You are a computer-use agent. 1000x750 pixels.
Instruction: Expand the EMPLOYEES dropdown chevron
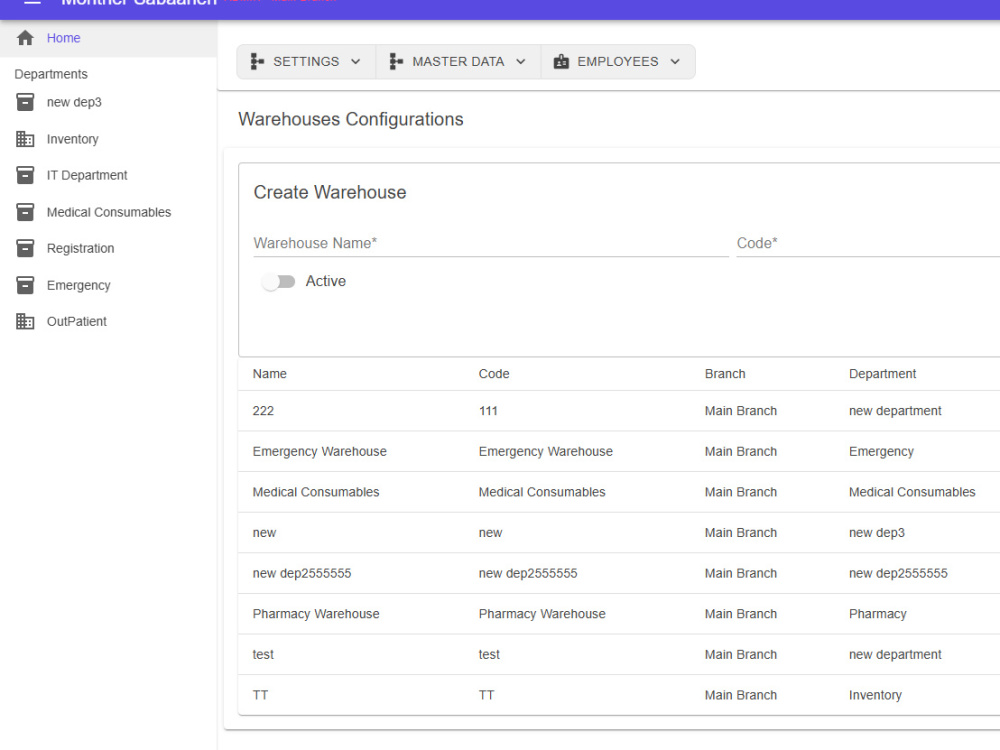pyautogui.click(x=675, y=61)
